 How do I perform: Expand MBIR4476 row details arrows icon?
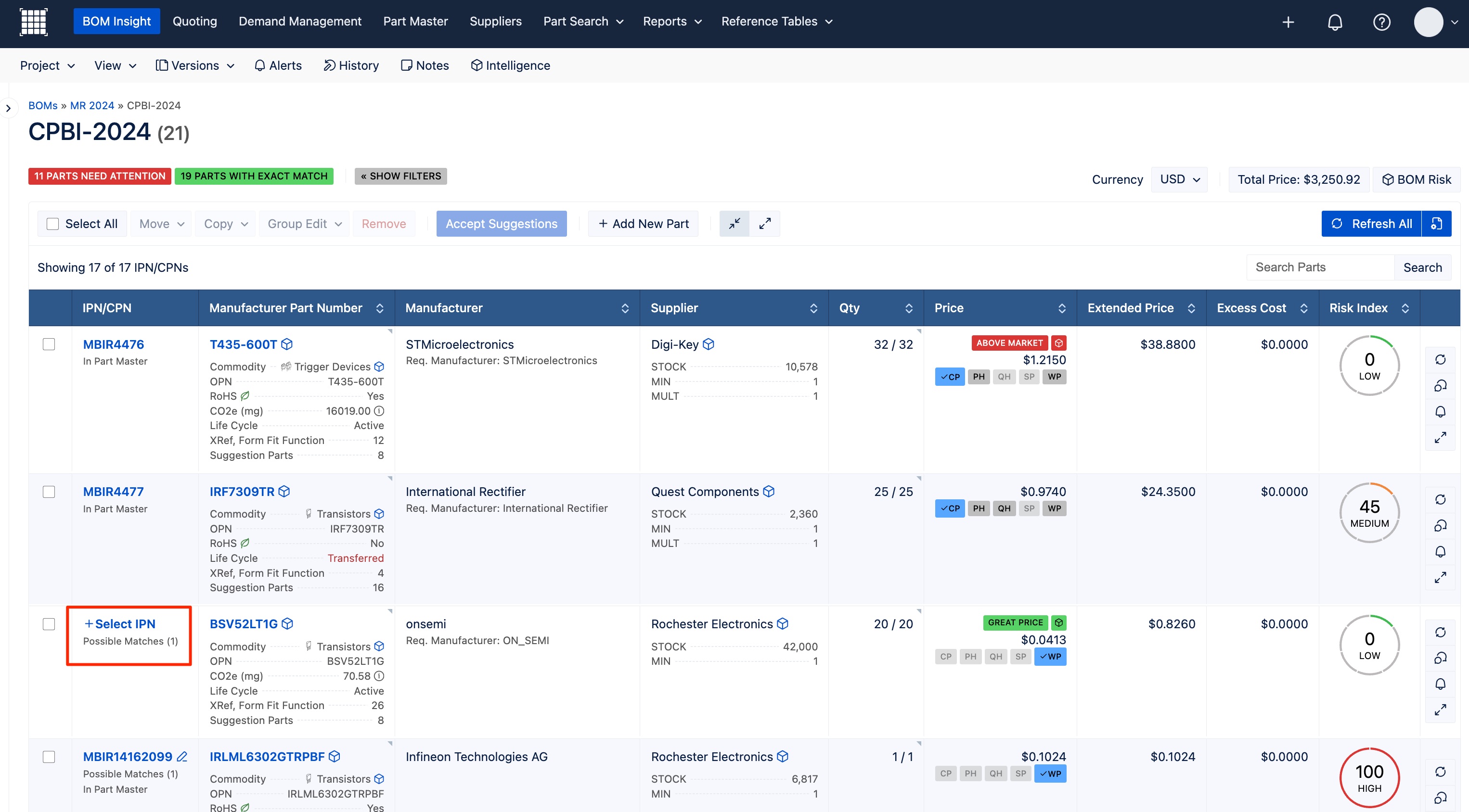1441,438
